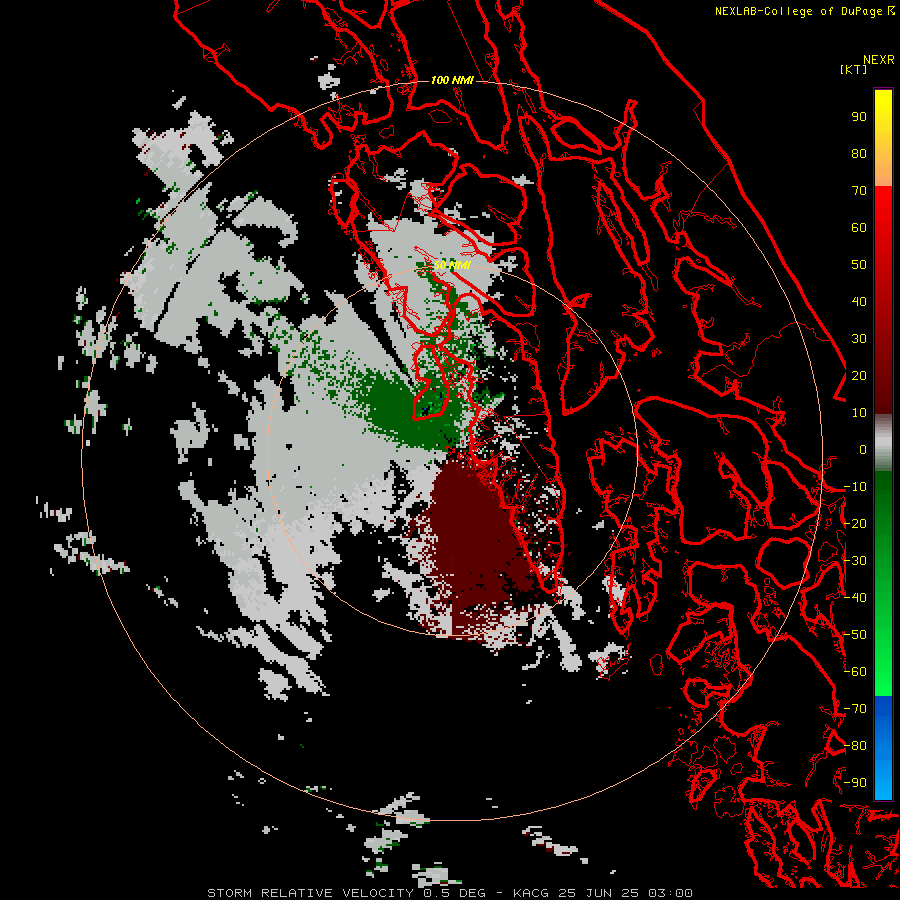Click the -20 value on the velocity scale
900x900 pixels.
[855, 524]
